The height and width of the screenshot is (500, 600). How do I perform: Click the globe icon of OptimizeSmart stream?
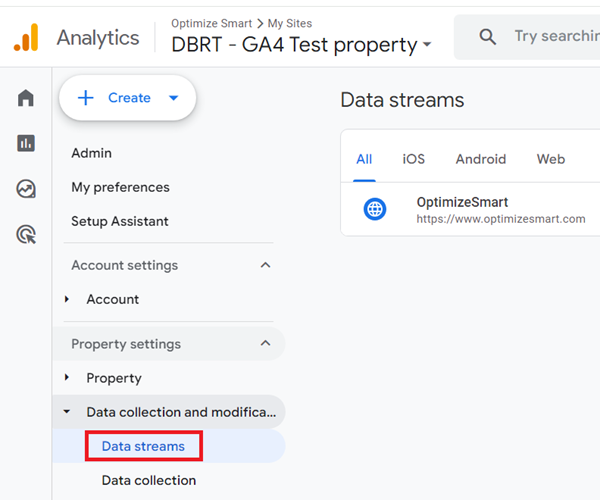point(375,209)
